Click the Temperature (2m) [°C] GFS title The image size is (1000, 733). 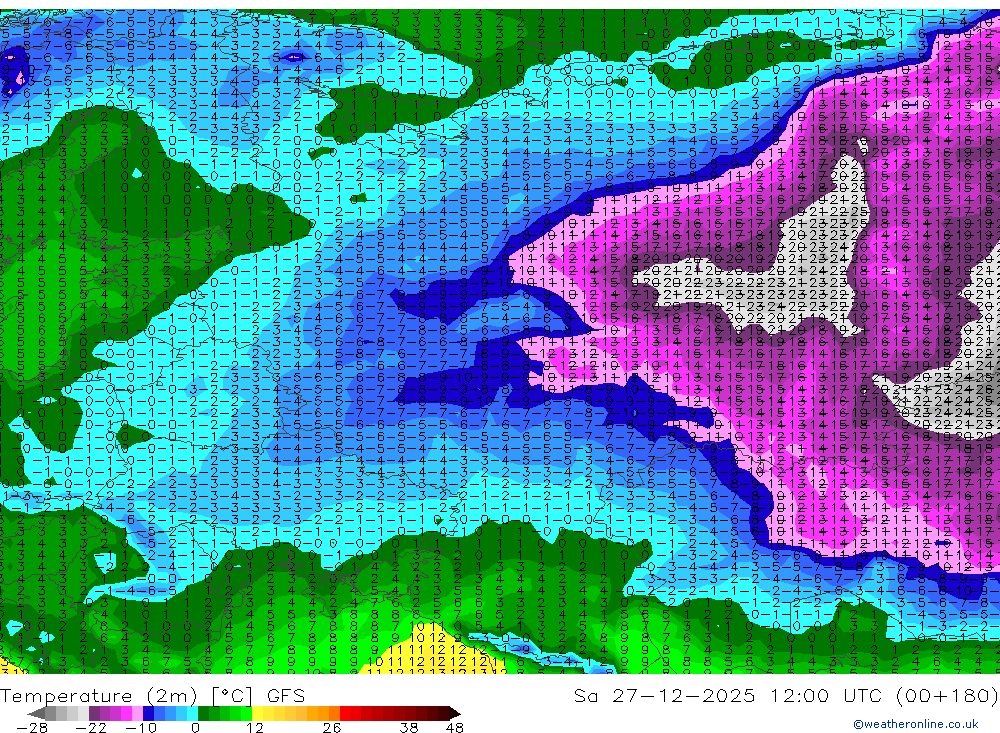(152, 695)
